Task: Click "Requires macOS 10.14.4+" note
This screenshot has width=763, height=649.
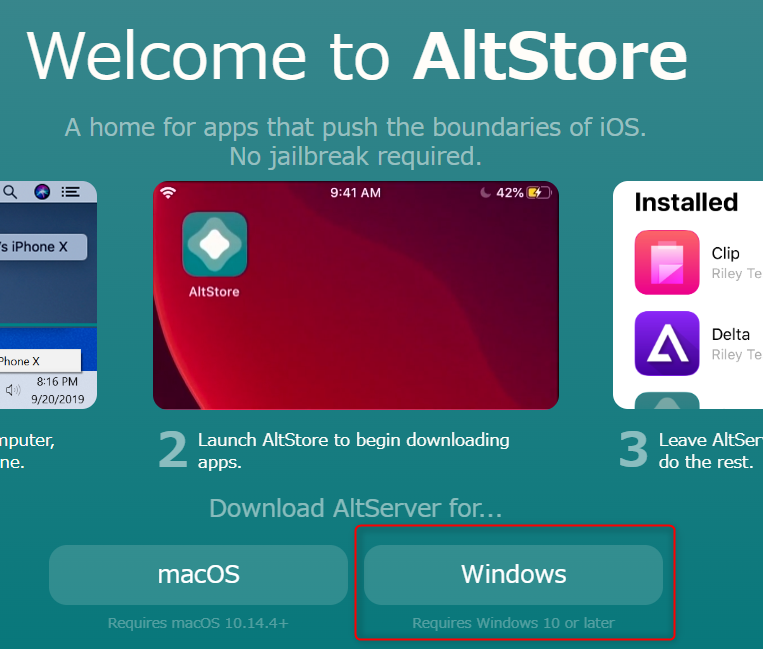Action: (198, 623)
